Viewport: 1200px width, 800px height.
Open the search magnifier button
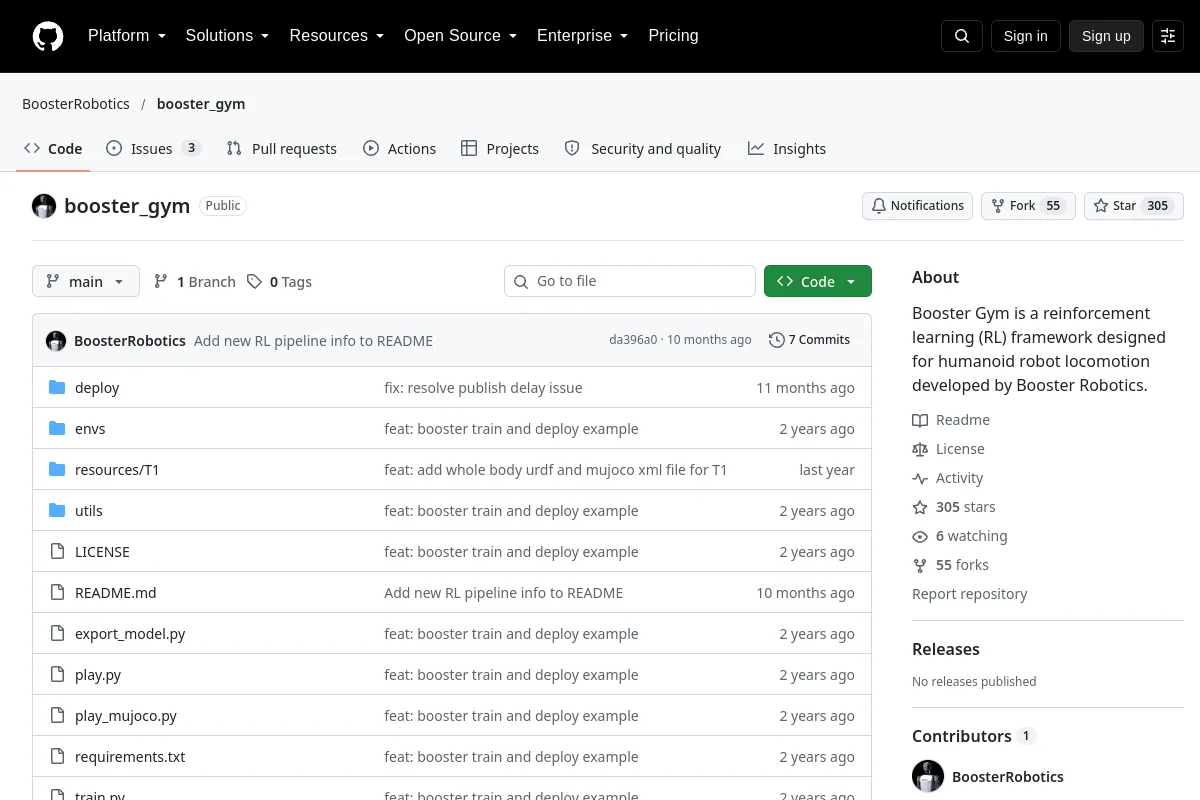pos(962,36)
